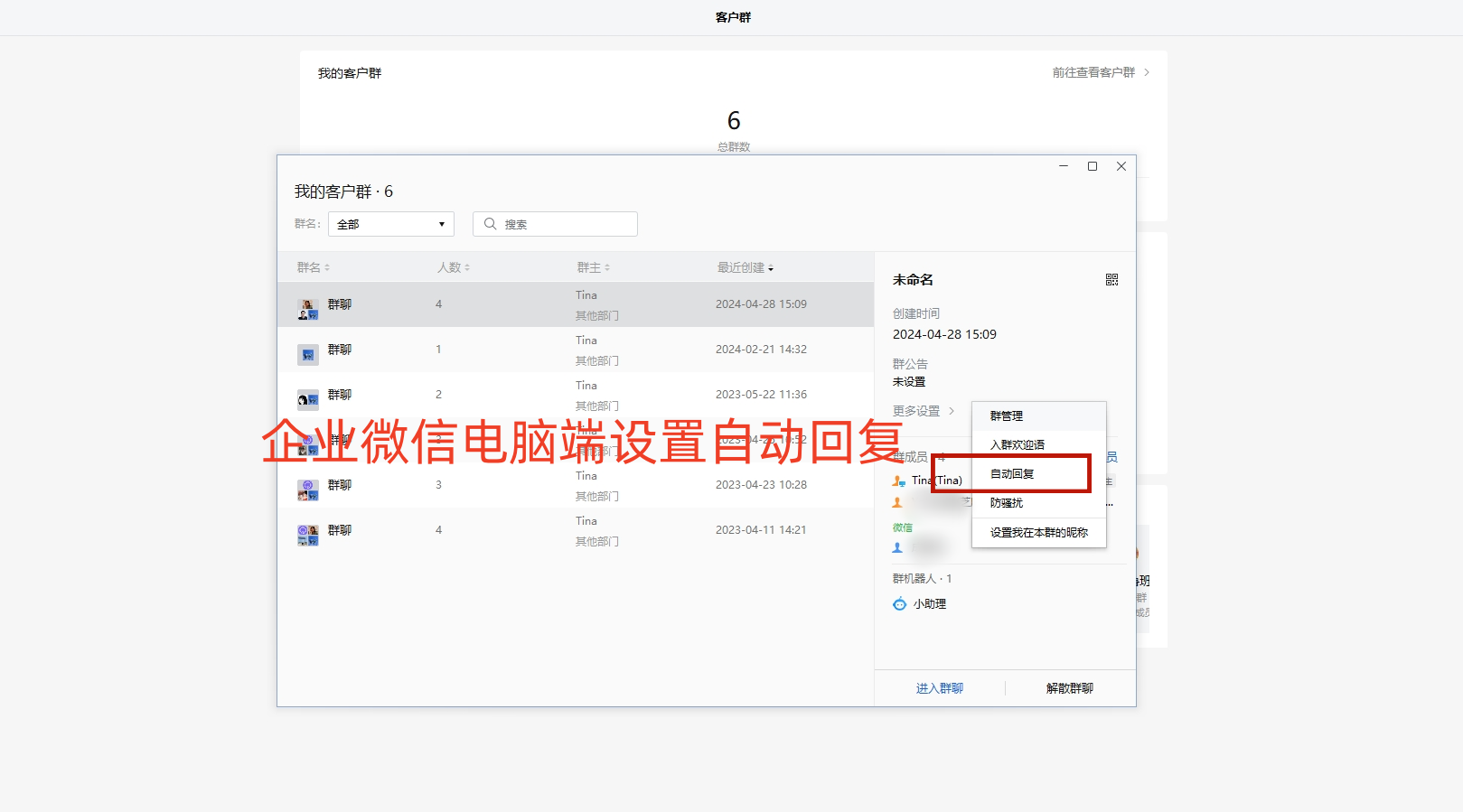Click the search magnifier icon

point(490,224)
